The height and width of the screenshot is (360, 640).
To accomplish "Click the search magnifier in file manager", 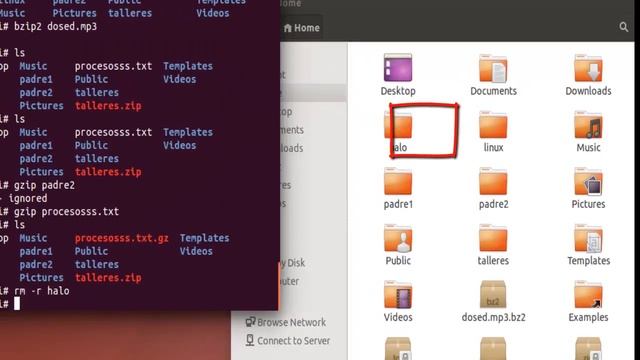I will click(623, 27).
